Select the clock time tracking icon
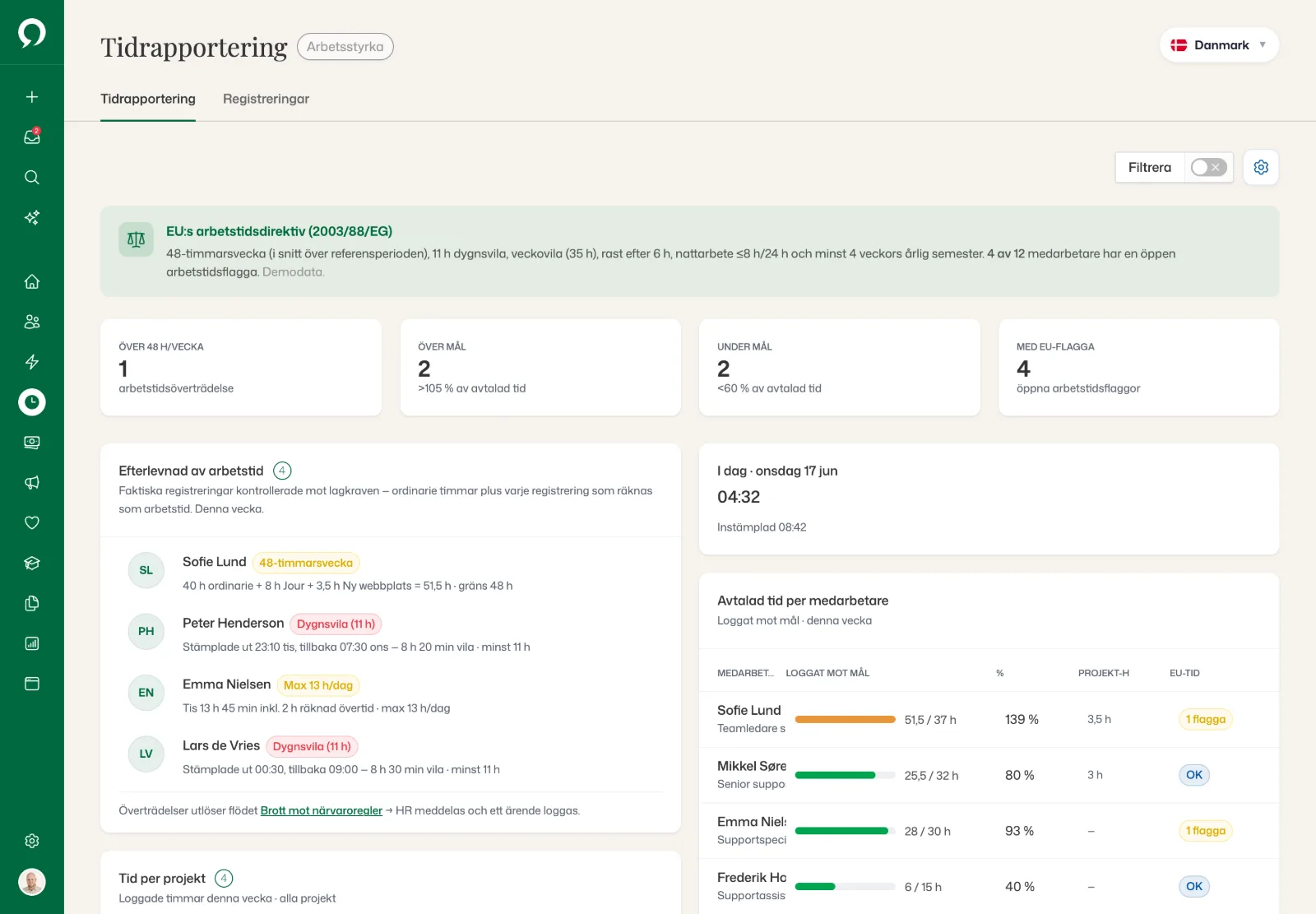 (32, 402)
